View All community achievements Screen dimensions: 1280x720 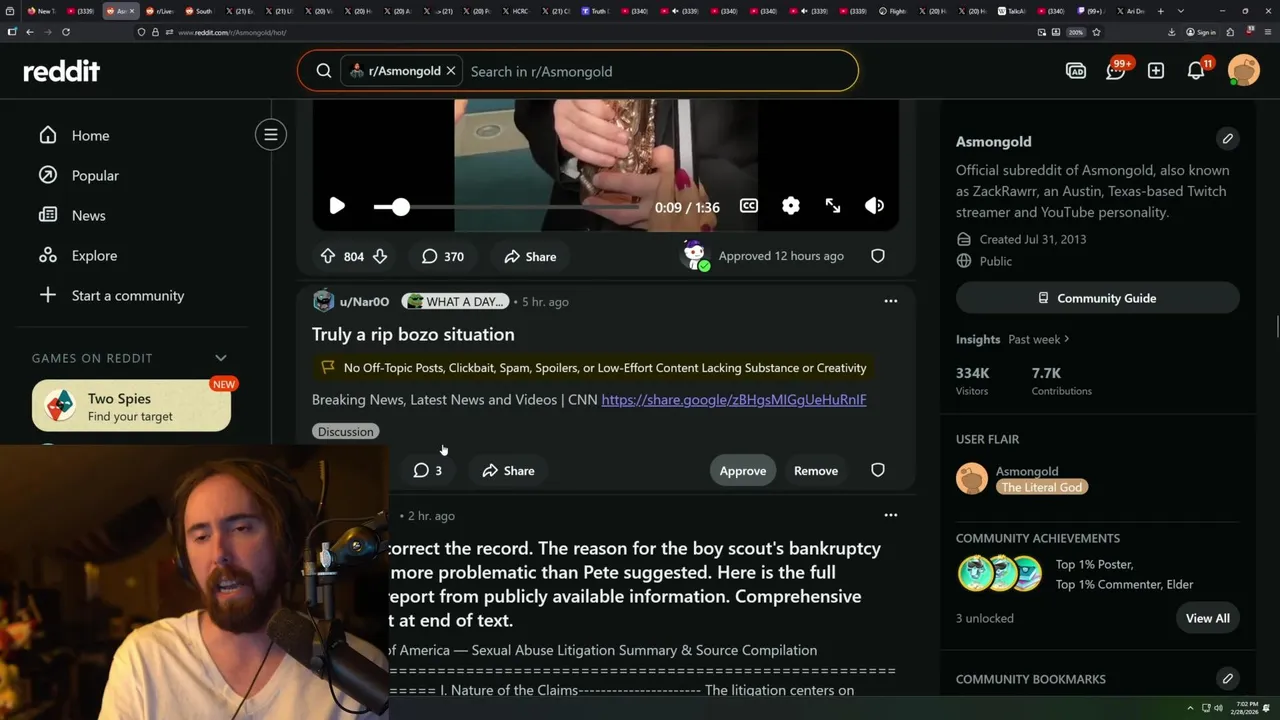coord(1208,618)
